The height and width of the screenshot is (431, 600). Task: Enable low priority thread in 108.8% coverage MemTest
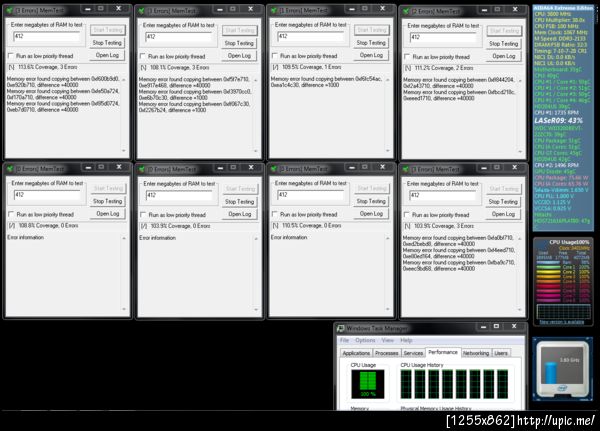[11, 214]
